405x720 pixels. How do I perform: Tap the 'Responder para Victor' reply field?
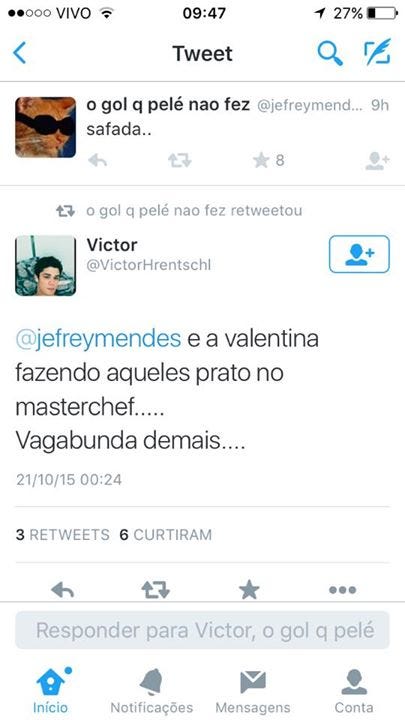pyautogui.click(x=202, y=630)
